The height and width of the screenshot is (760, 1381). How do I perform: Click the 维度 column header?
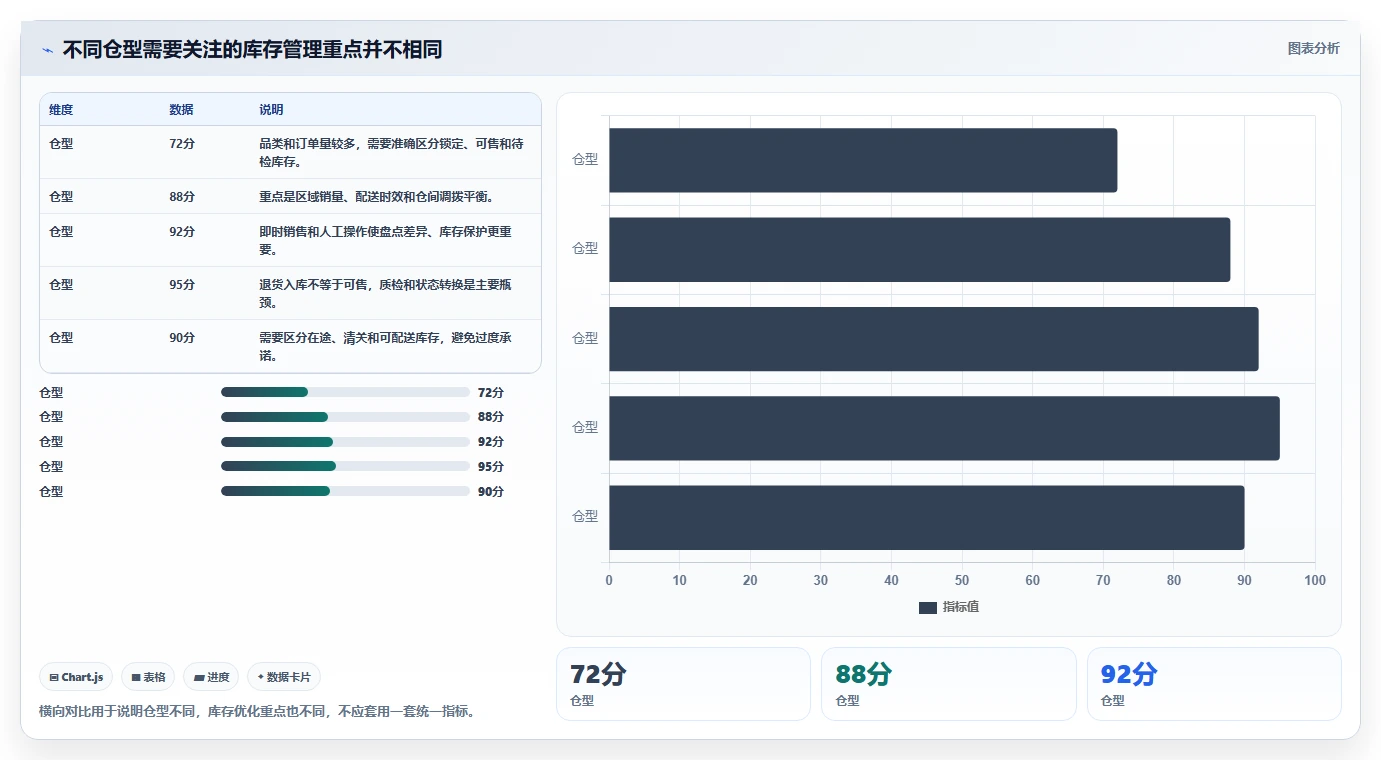pyautogui.click(x=61, y=110)
